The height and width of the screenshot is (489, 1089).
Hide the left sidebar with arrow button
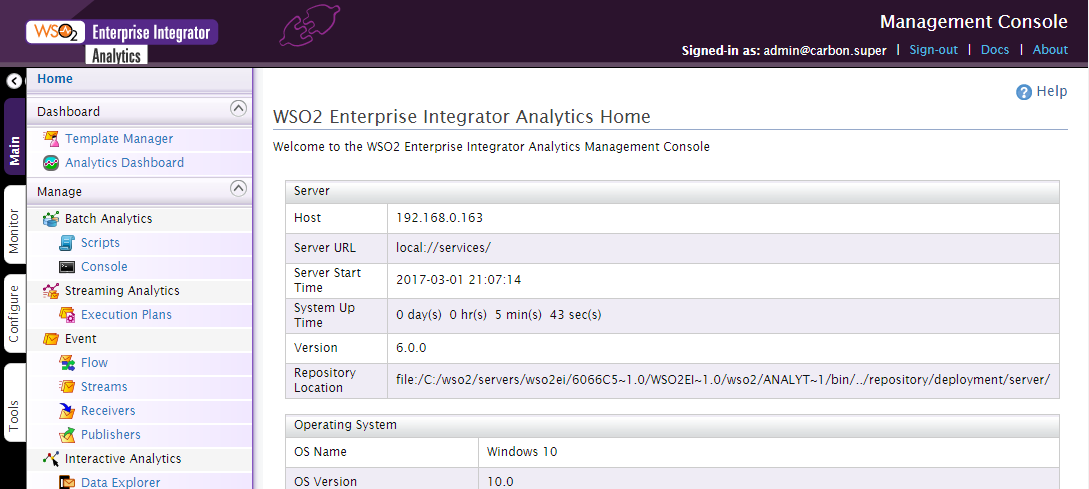click(x=14, y=81)
